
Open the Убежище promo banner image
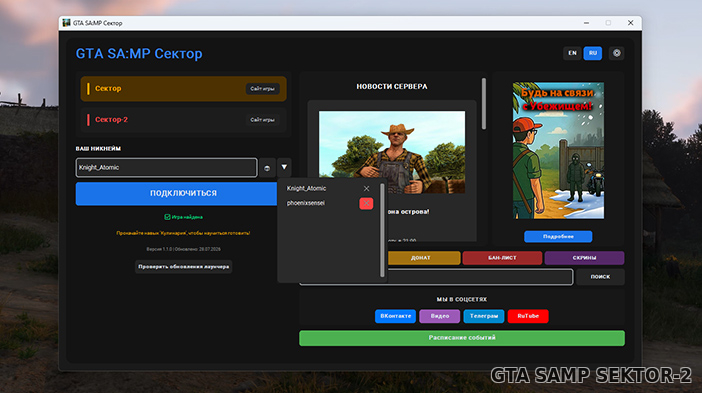click(558, 150)
